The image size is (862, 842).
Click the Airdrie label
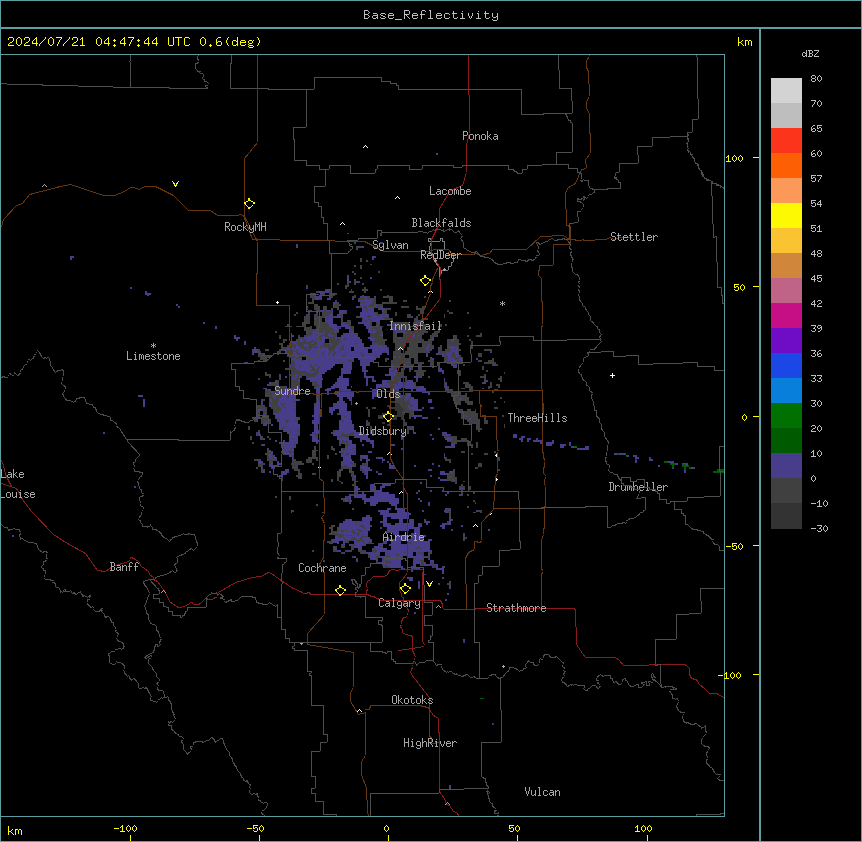(404, 537)
